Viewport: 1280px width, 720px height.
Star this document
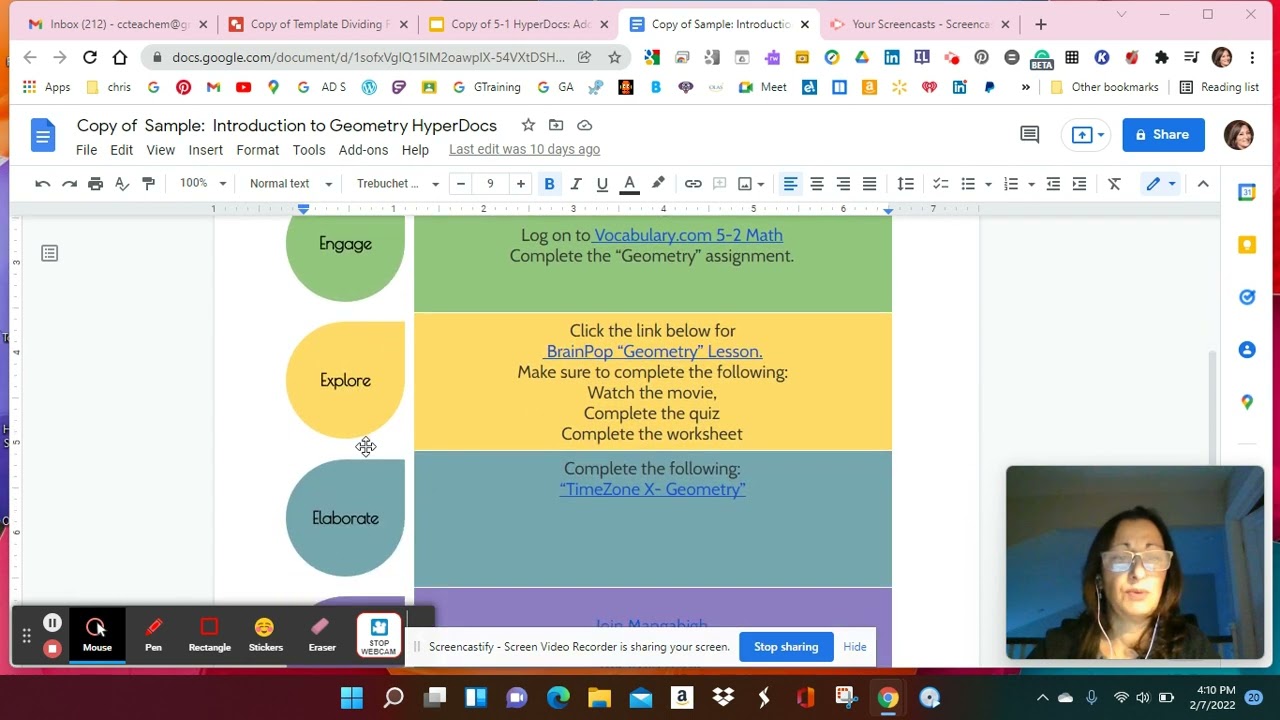(528, 125)
